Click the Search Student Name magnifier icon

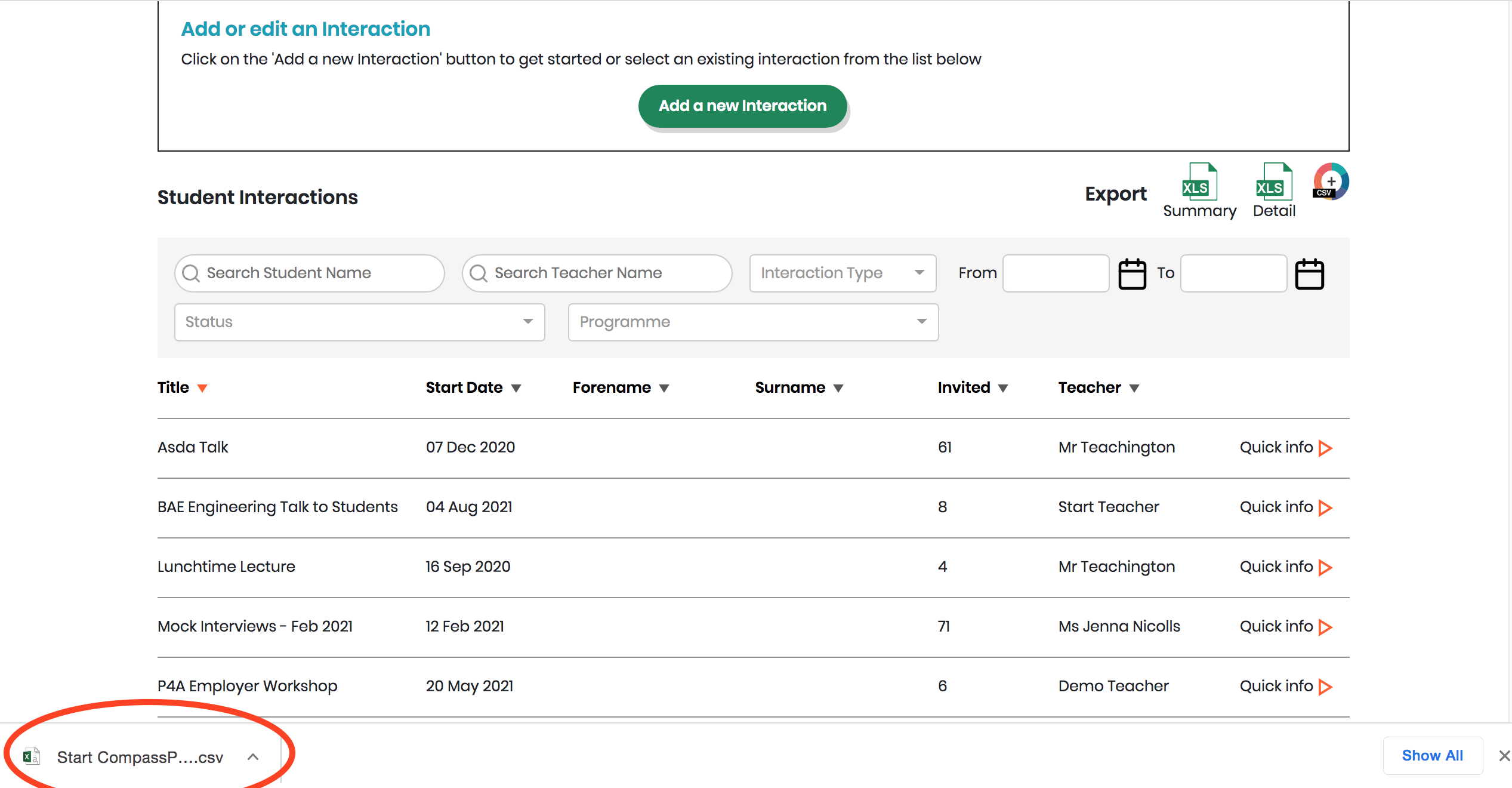pos(191,273)
